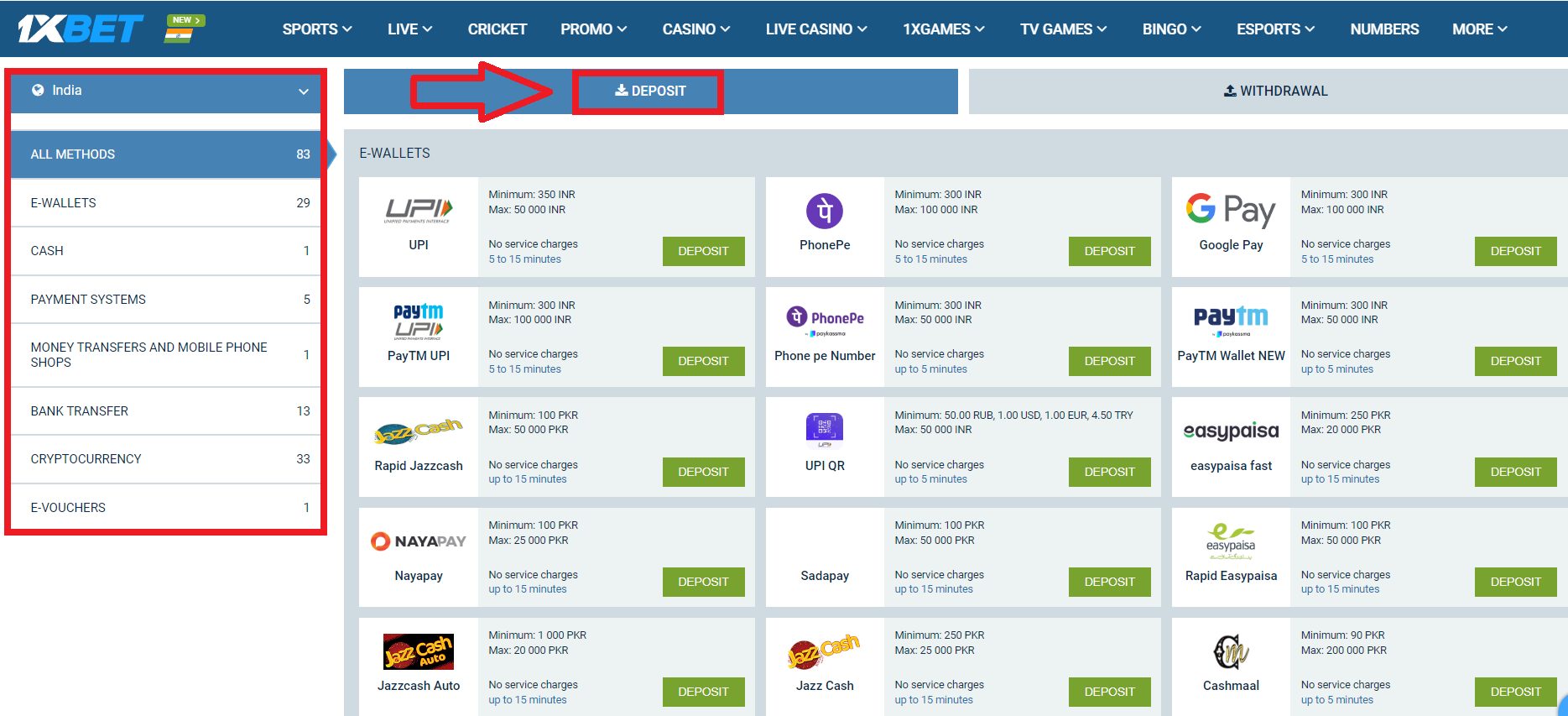Click DEPOSIT button for Phone pe Number
This screenshot has height=716, width=1568.
click(x=1109, y=361)
